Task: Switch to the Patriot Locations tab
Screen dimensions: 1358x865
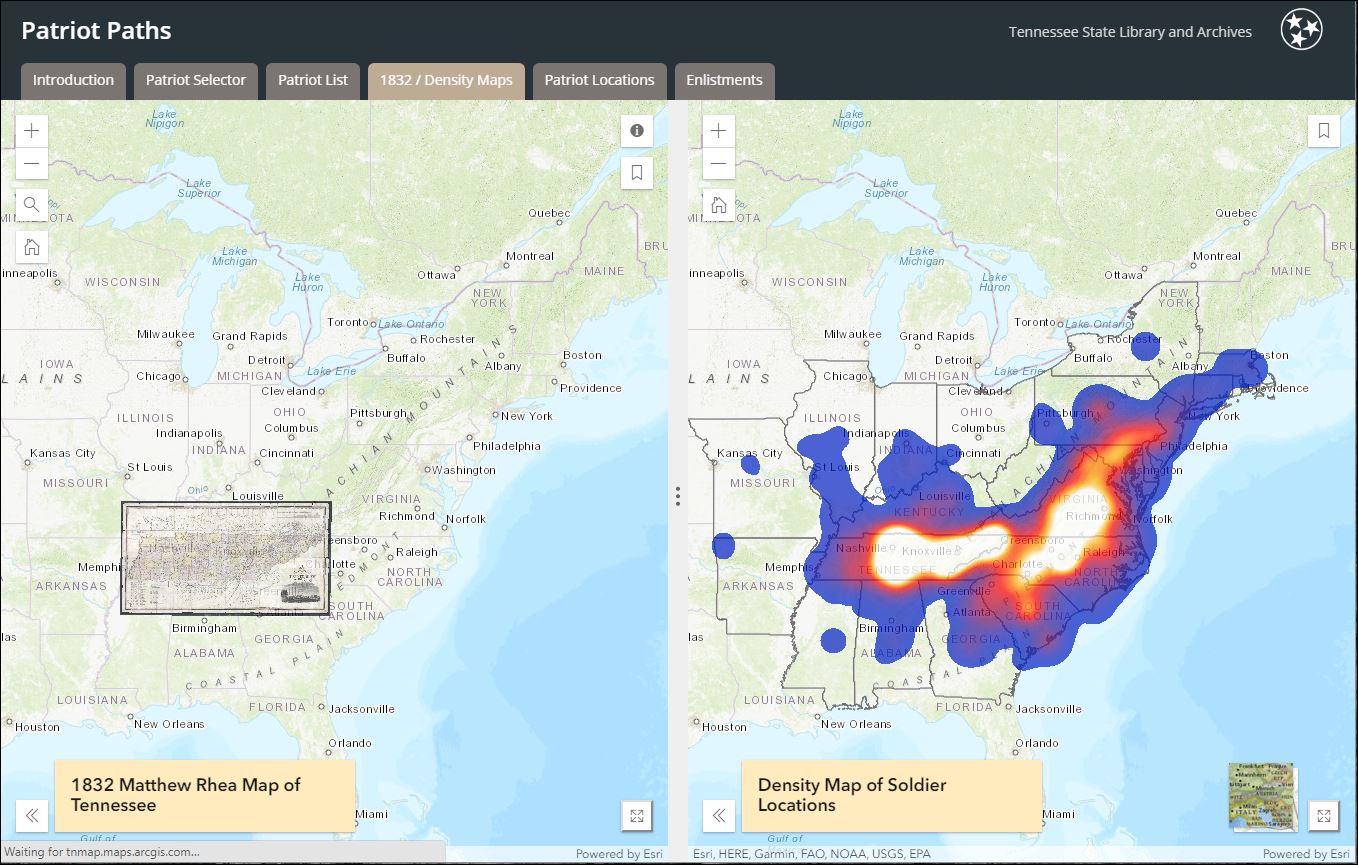Action: pos(599,80)
